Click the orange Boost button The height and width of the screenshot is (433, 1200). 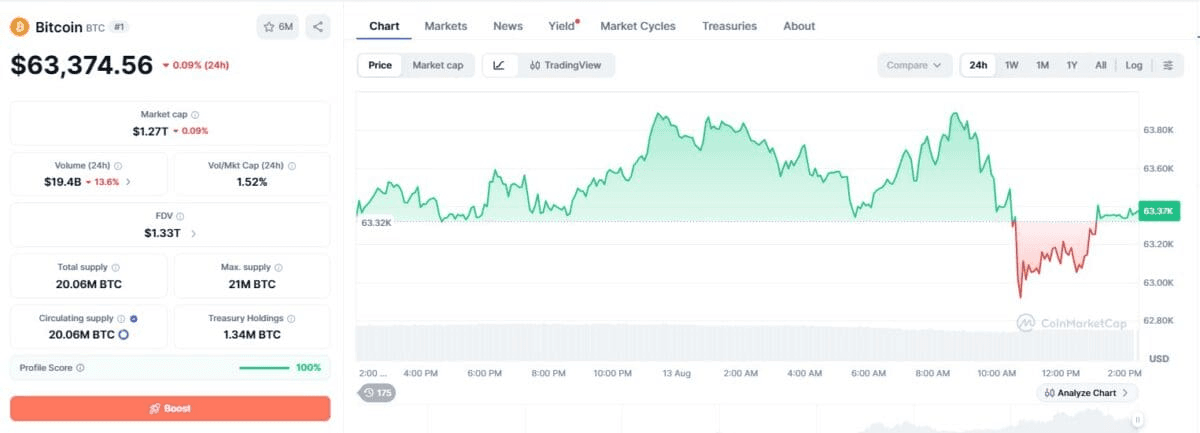click(x=170, y=408)
